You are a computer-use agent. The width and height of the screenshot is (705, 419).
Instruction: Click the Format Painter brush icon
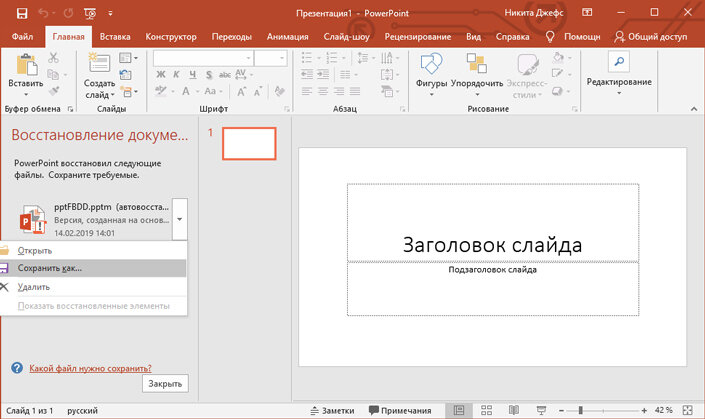tap(54, 91)
